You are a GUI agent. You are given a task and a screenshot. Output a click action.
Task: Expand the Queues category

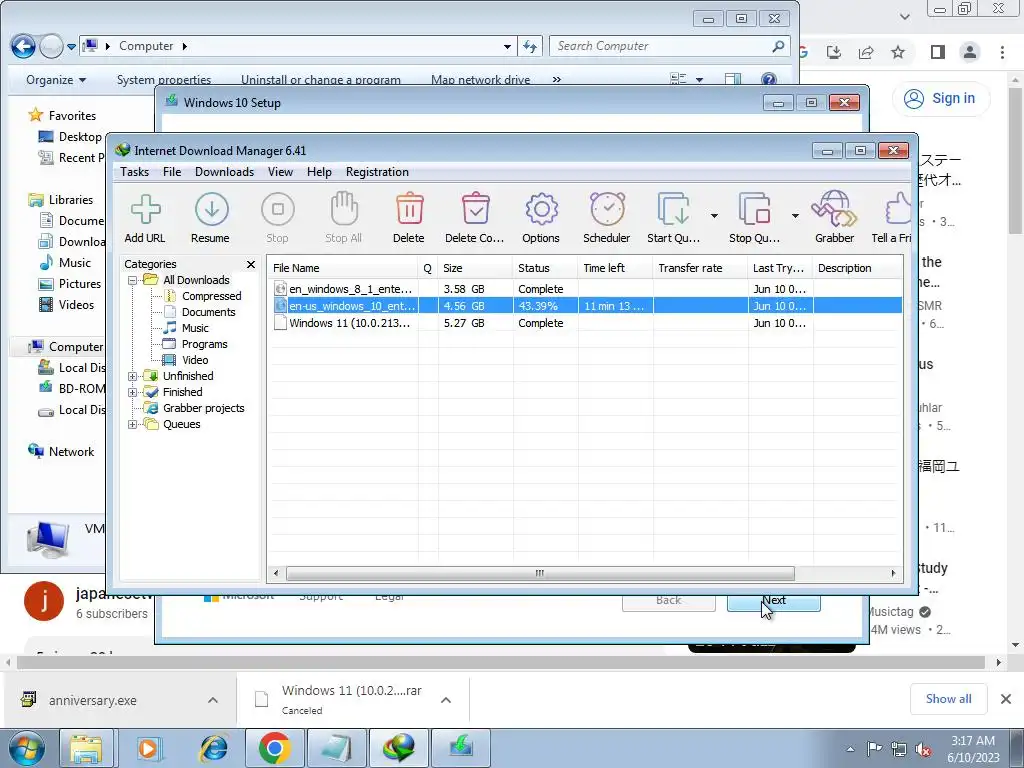click(x=133, y=424)
